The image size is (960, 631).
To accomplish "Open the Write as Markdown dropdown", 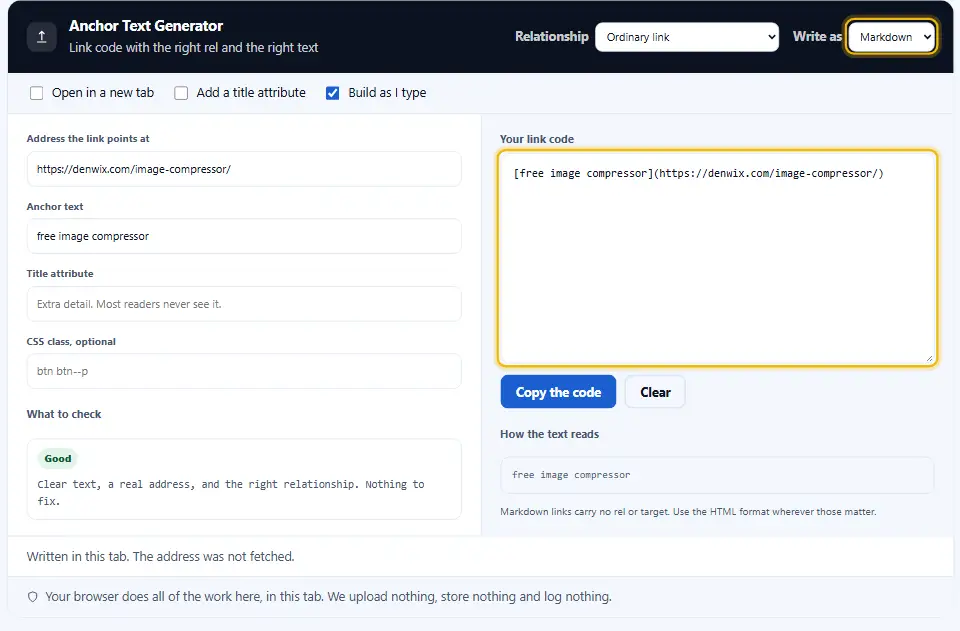I will pyautogui.click(x=892, y=37).
